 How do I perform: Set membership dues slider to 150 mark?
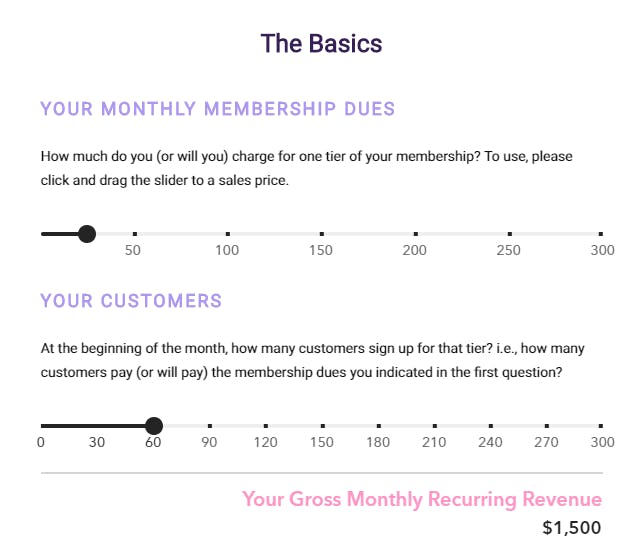[322, 234]
